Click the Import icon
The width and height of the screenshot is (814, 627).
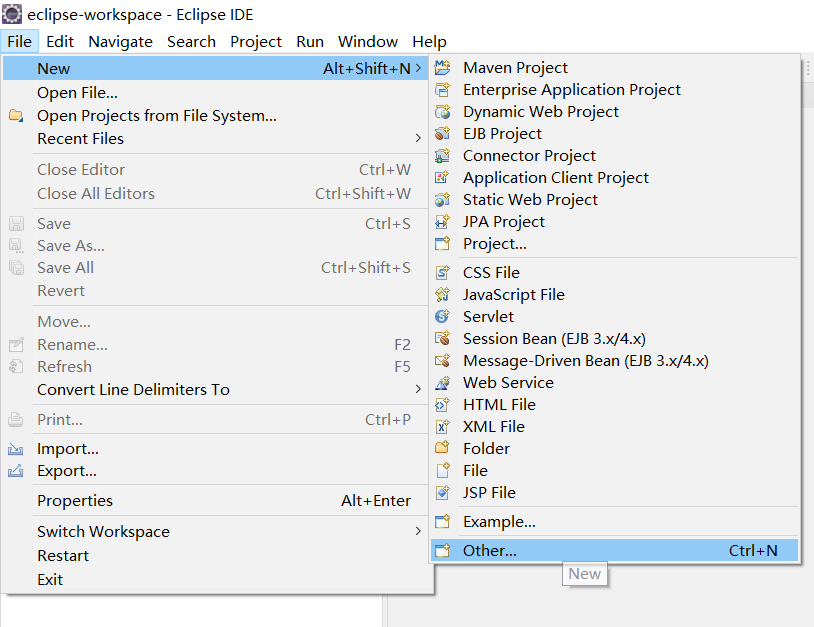[16, 448]
